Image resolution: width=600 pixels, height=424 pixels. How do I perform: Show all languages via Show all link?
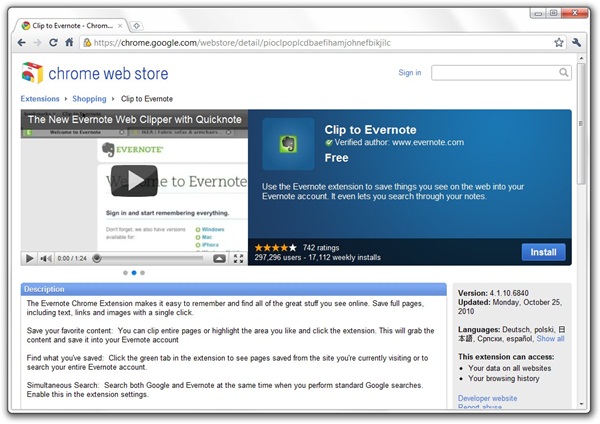(x=550, y=339)
